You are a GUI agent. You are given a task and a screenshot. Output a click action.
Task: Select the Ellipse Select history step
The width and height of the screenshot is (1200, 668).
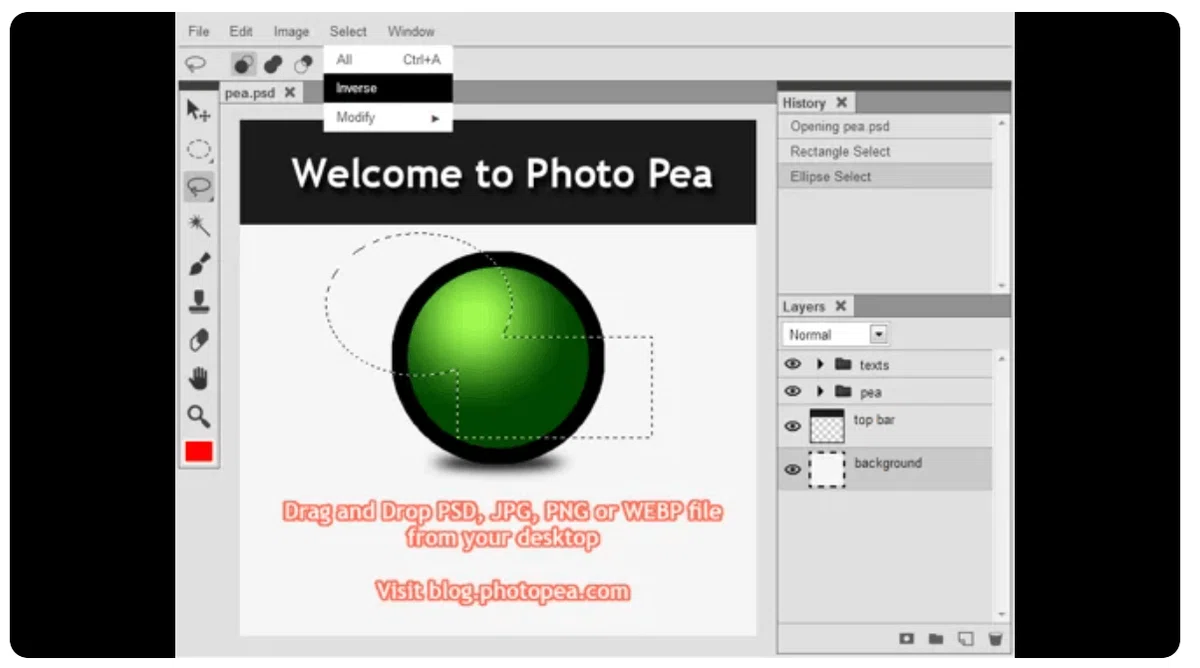click(885, 177)
